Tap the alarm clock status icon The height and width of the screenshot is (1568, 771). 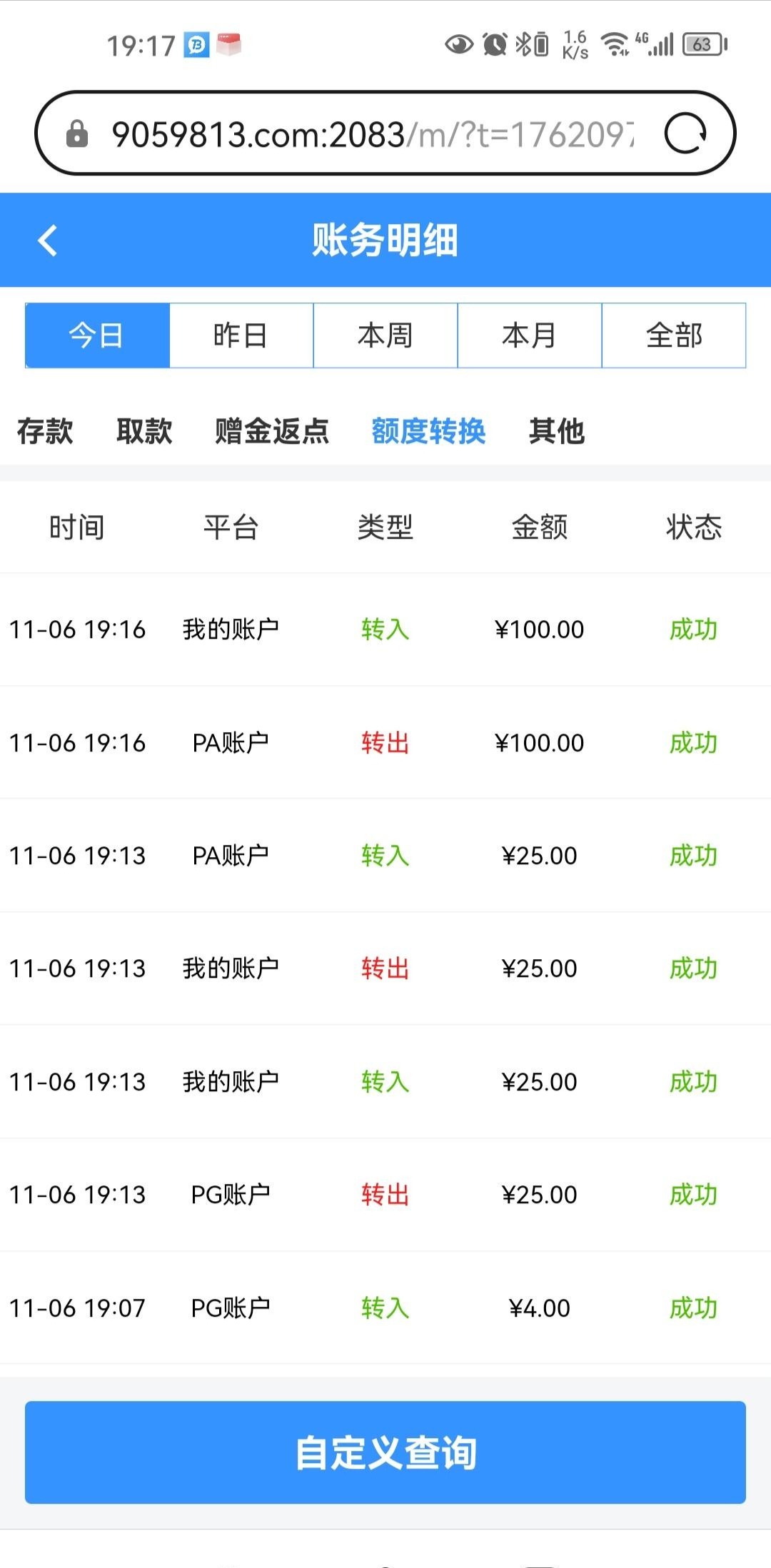pyautogui.click(x=495, y=45)
